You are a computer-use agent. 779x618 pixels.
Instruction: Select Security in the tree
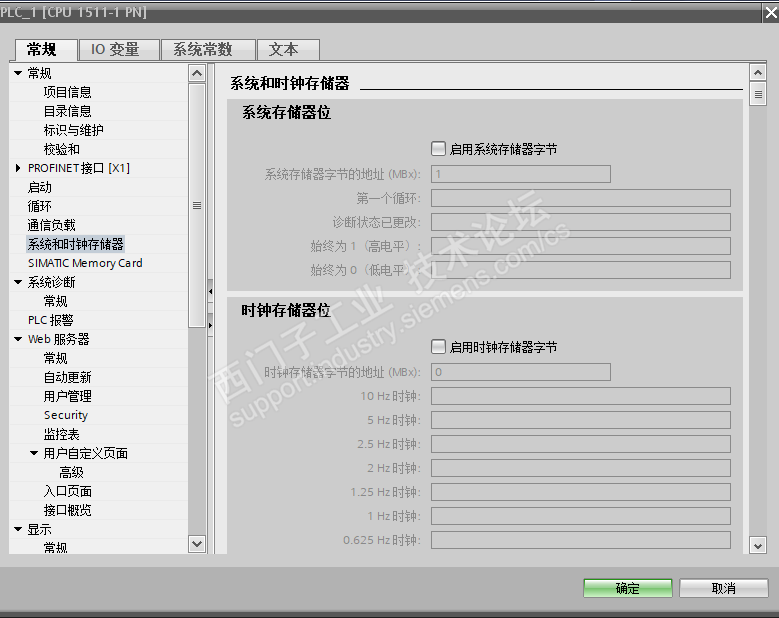pyautogui.click(x=66, y=415)
